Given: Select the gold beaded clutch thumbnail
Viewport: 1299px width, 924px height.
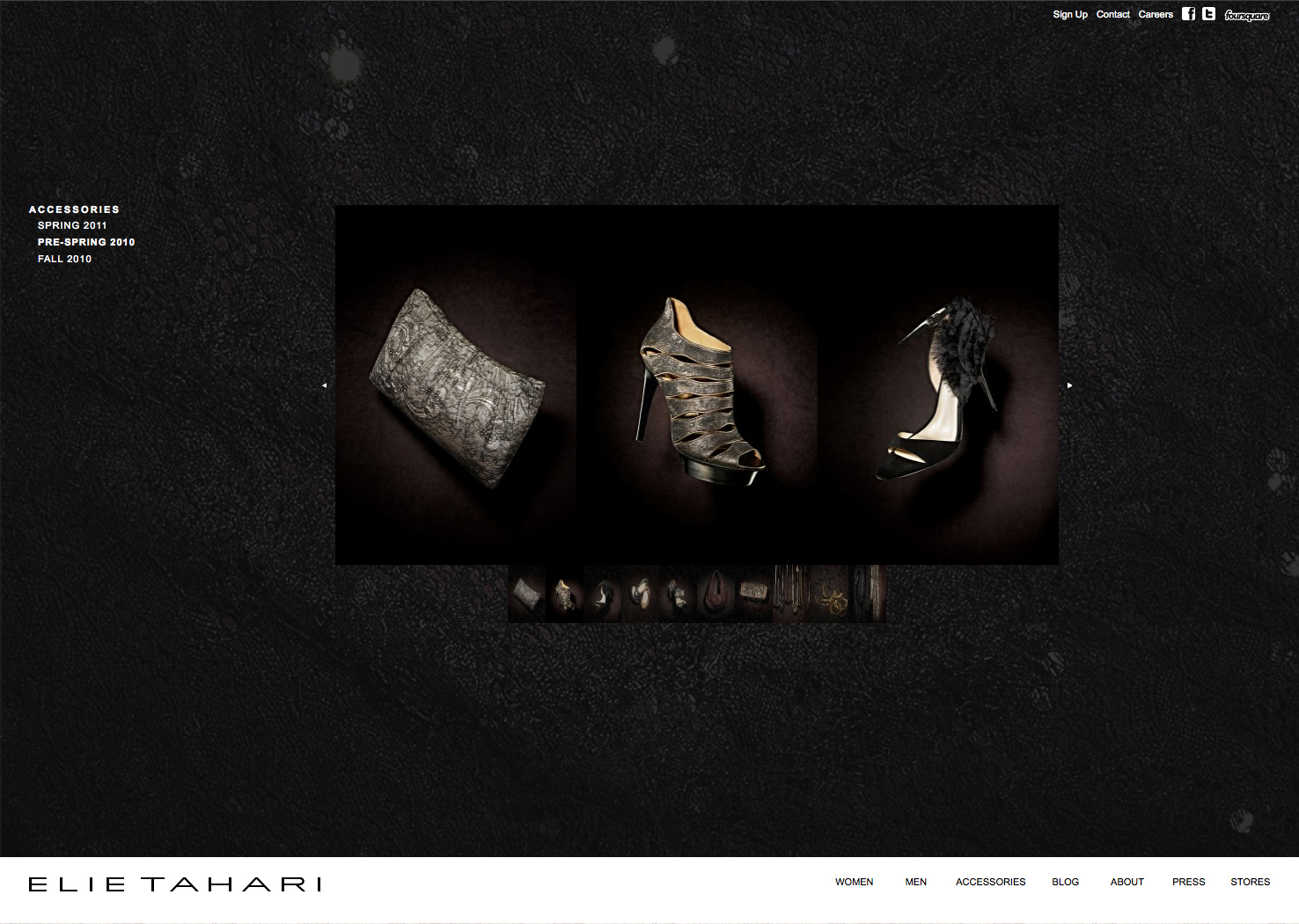Looking at the screenshot, I should pyautogui.click(x=754, y=594).
